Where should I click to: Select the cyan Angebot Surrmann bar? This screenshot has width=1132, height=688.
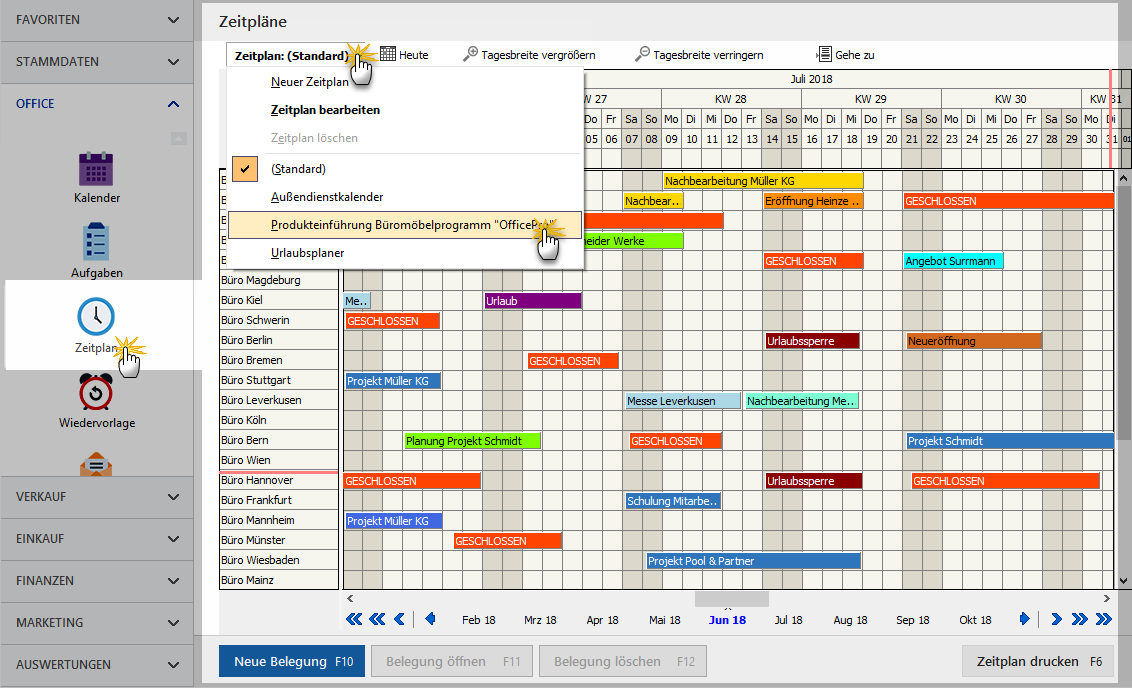[953, 261]
